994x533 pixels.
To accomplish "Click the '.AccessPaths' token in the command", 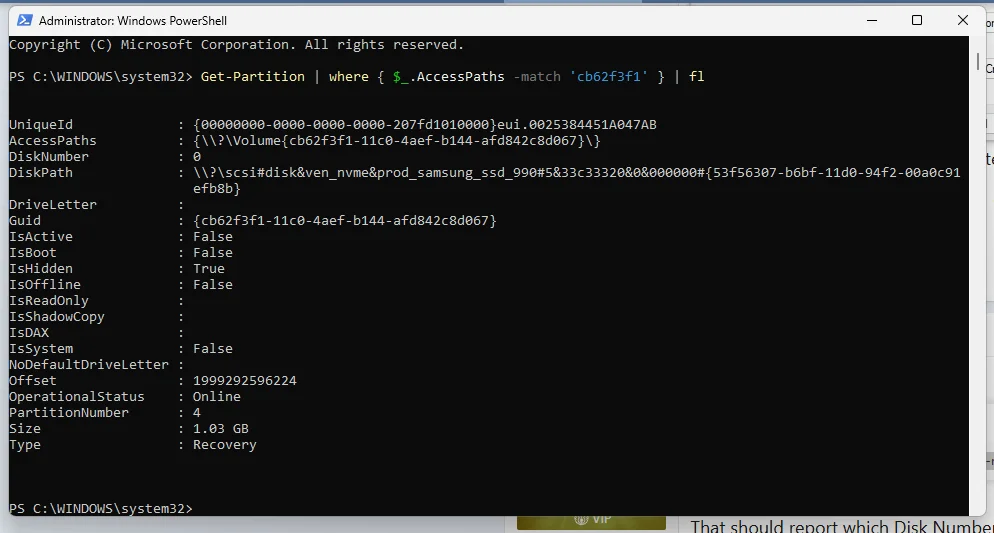I will tap(457, 77).
